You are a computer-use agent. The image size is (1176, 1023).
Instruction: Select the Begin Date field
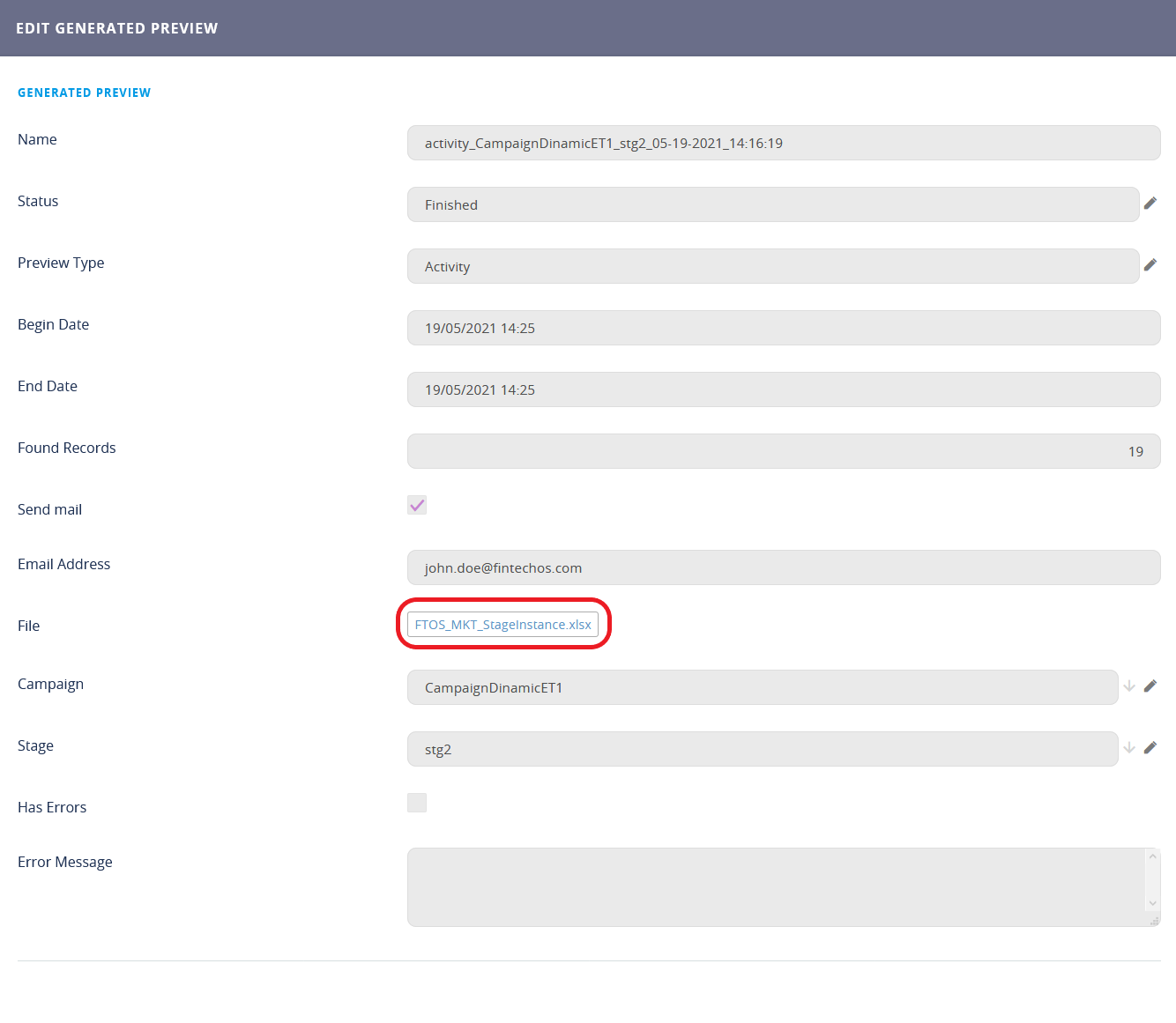tap(783, 328)
